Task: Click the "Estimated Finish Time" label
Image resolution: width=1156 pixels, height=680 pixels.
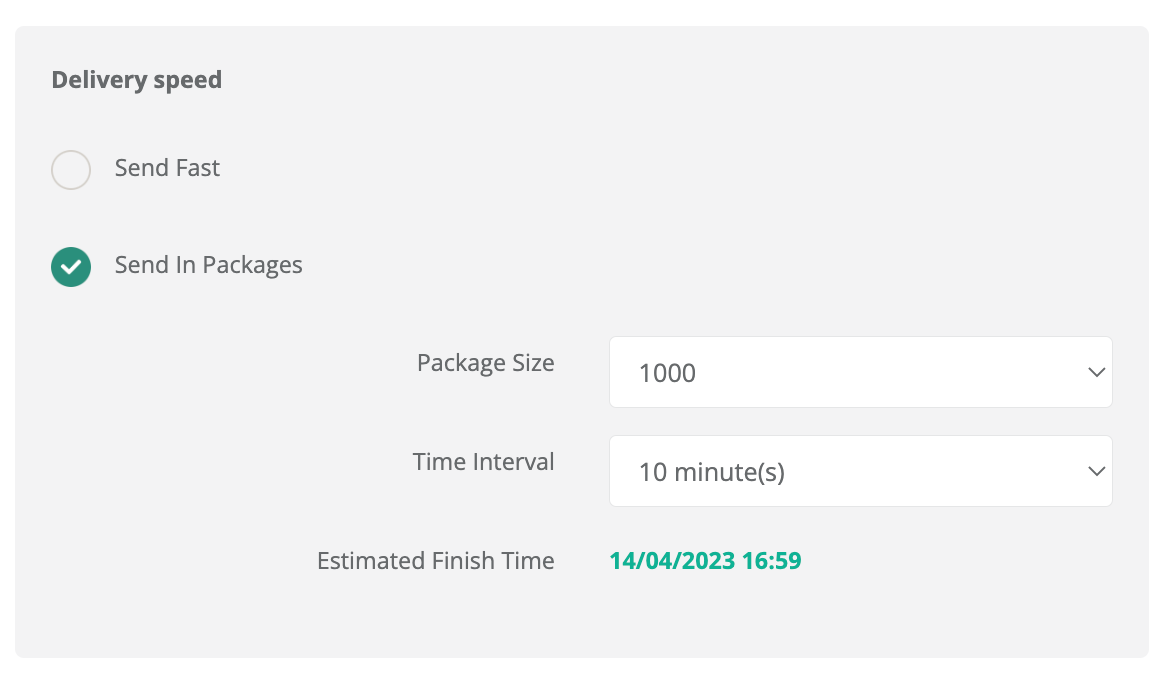Action: click(x=435, y=561)
